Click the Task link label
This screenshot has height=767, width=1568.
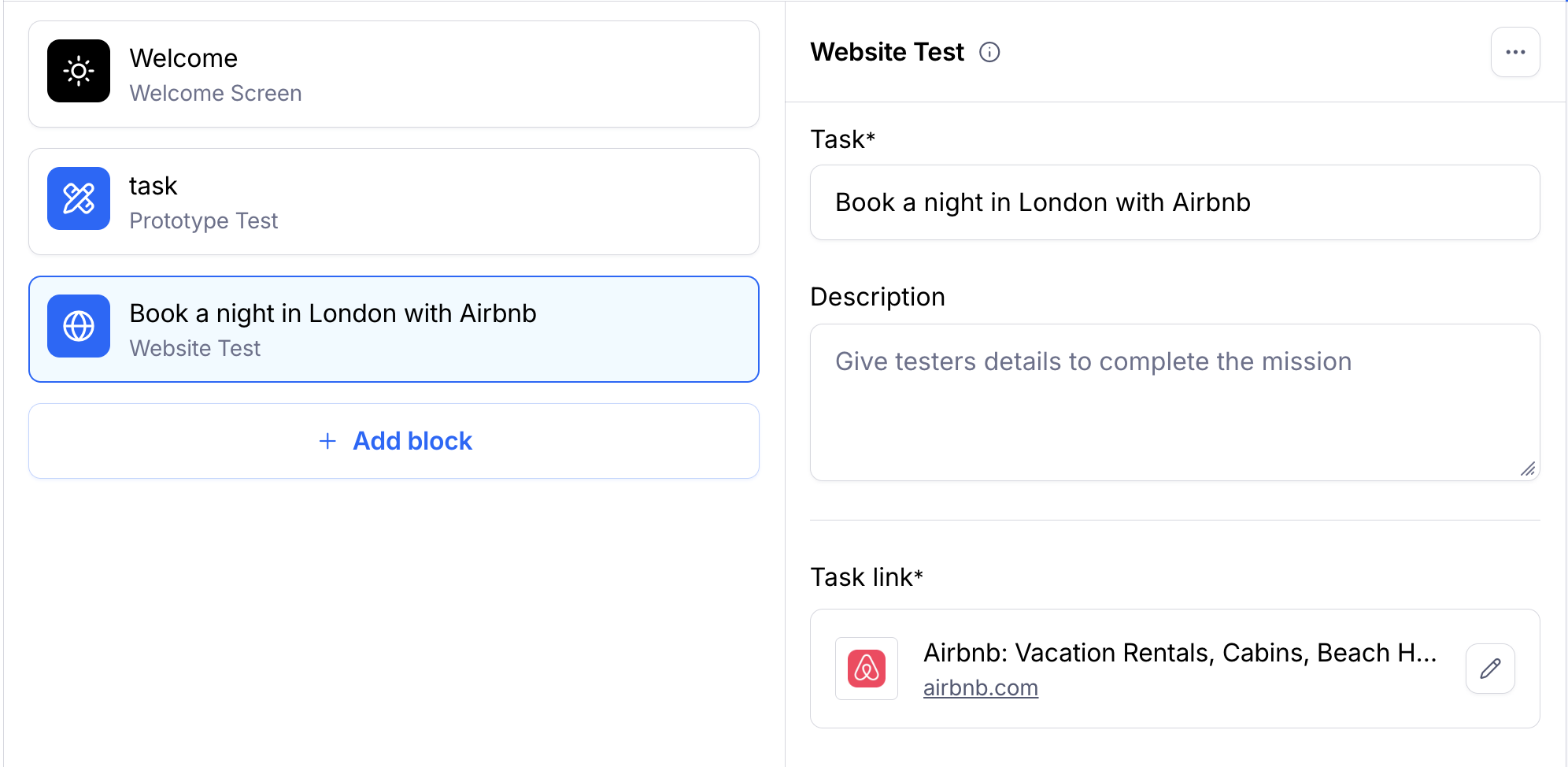[867, 577]
